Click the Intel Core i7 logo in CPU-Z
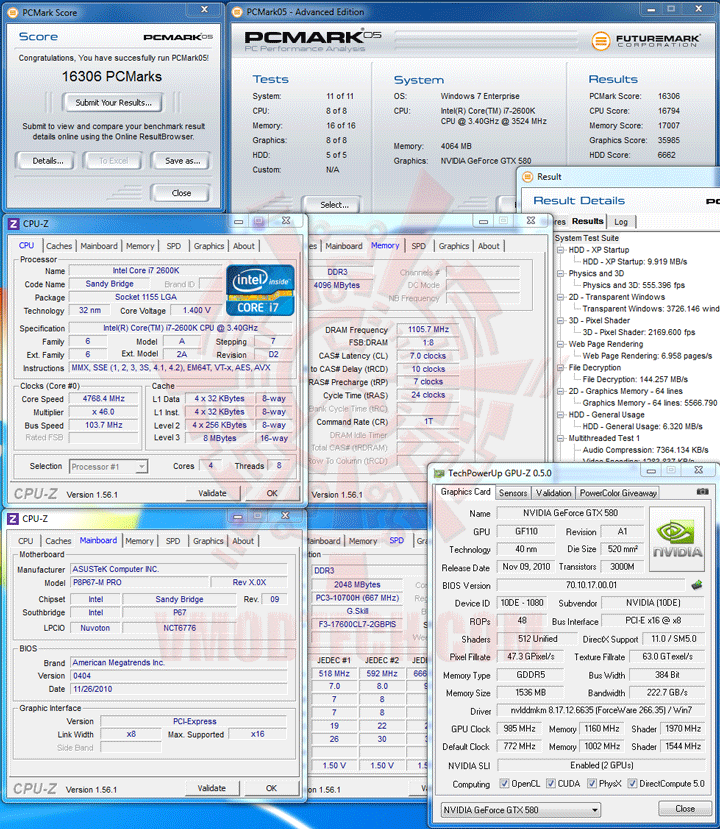 [x=260, y=290]
